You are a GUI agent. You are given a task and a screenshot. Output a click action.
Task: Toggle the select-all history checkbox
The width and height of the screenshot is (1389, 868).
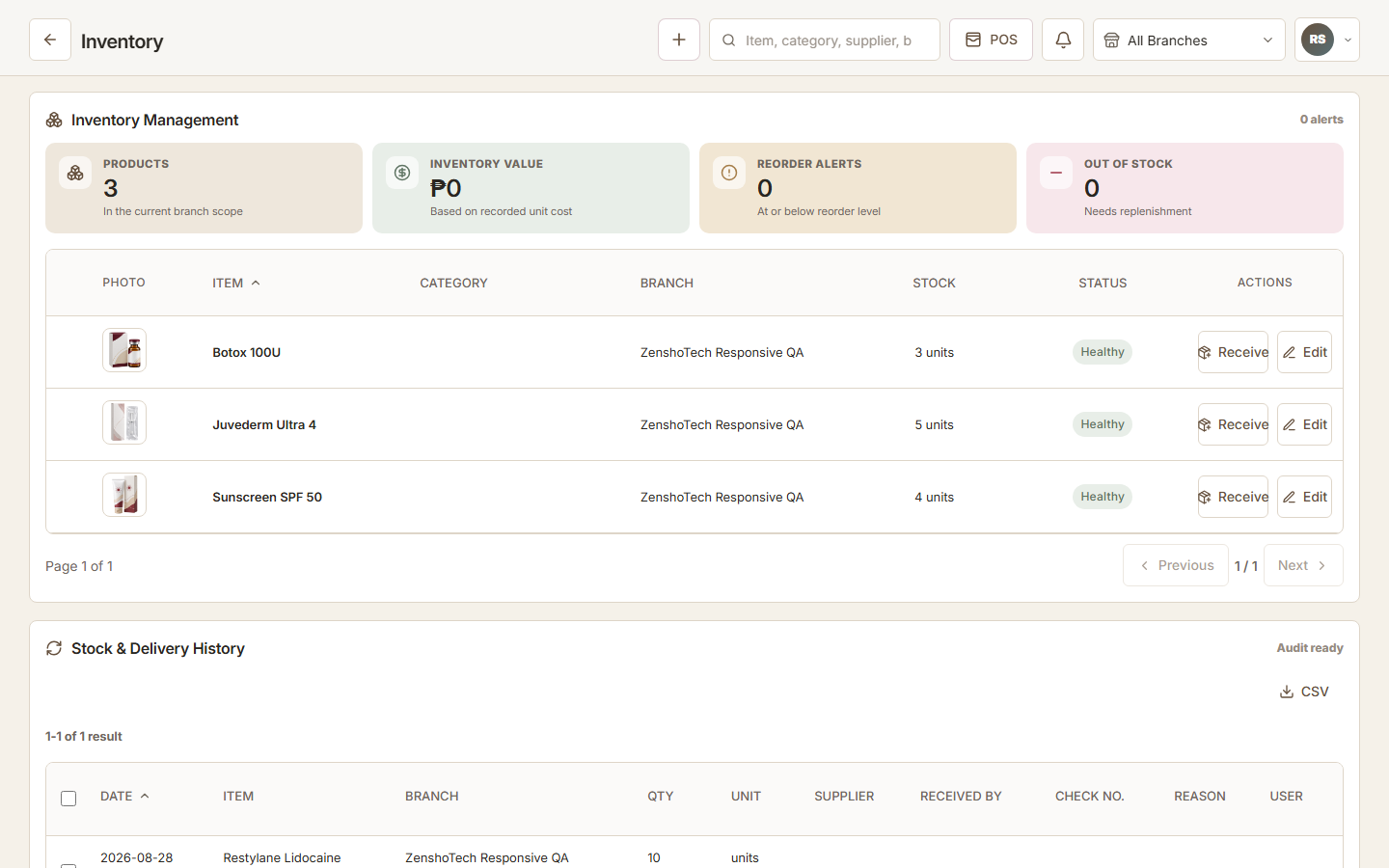(68, 798)
